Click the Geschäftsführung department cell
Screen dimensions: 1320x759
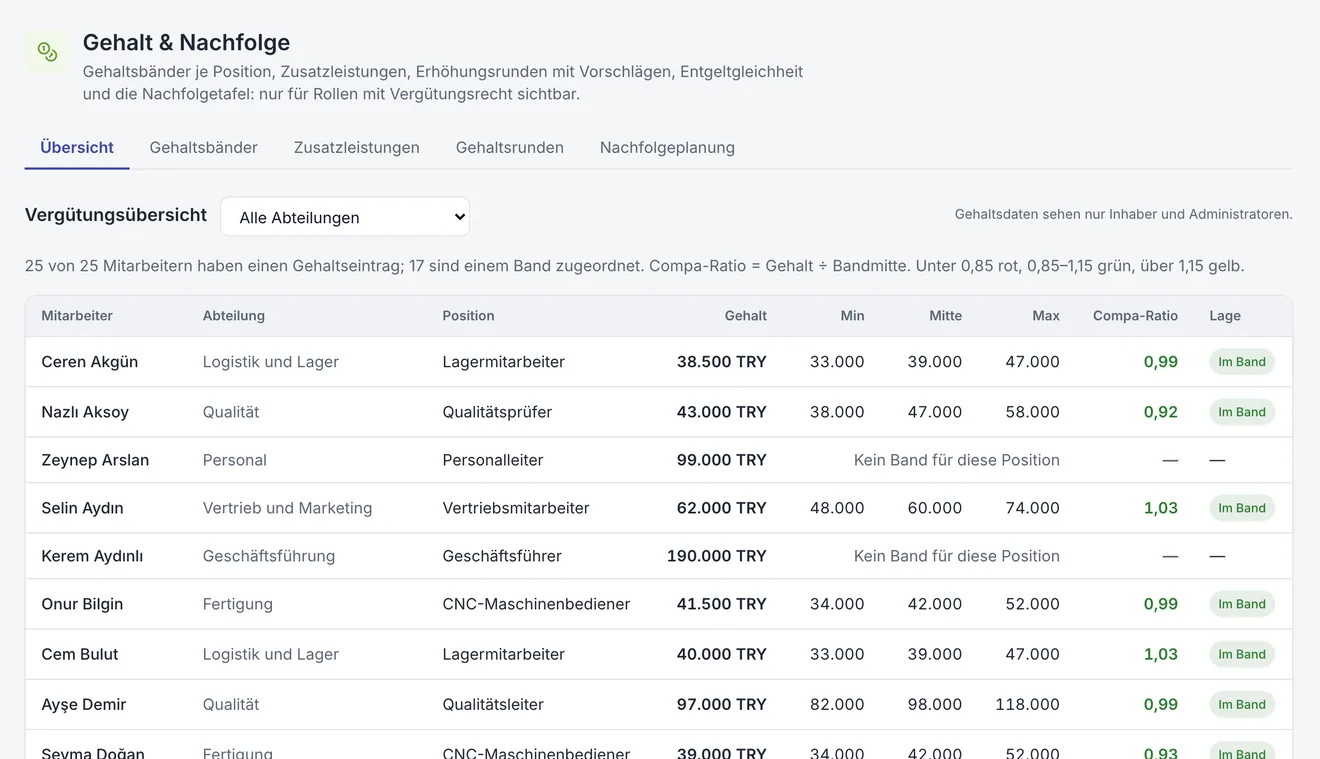[x=269, y=556]
